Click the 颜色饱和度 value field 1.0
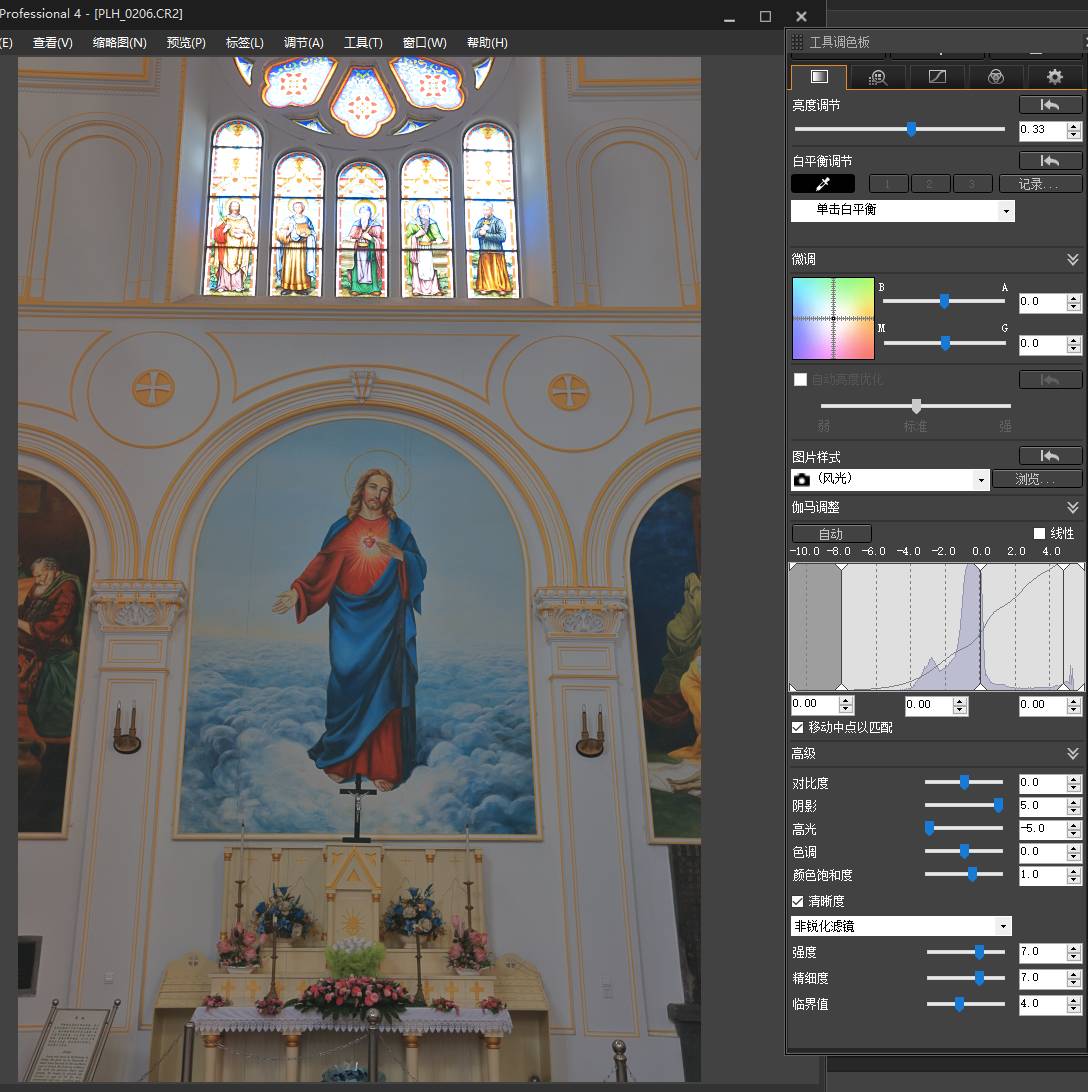1088x1092 pixels. 1043,875
